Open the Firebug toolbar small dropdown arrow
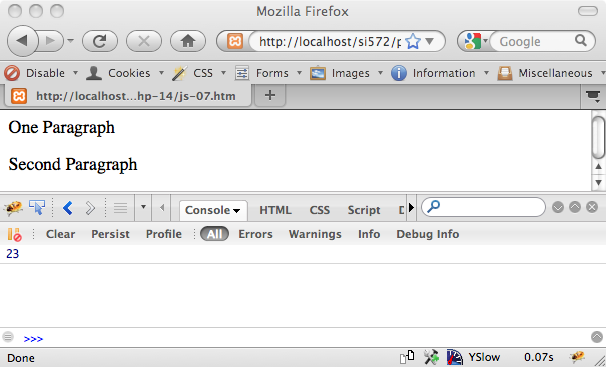This screenshot has height=367, width=606. tap(143, 207)
